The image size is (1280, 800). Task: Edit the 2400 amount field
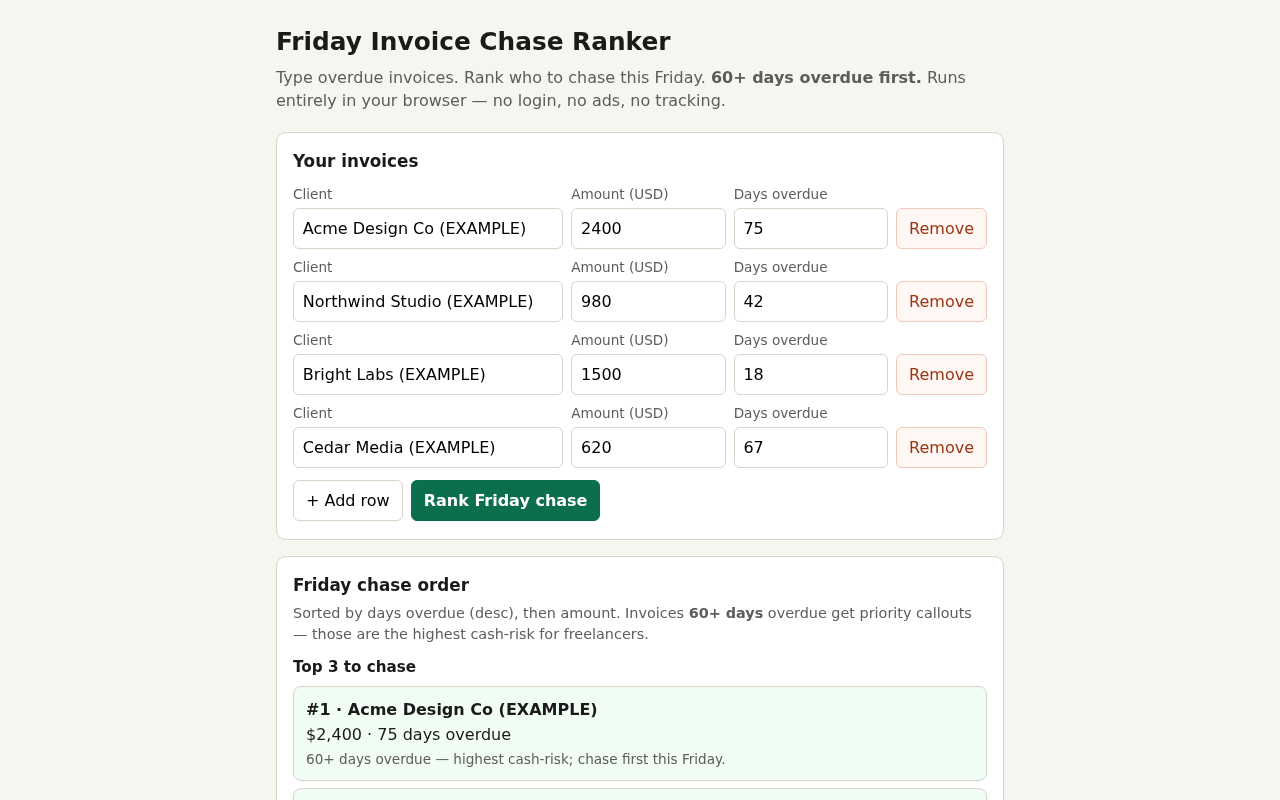648,228
